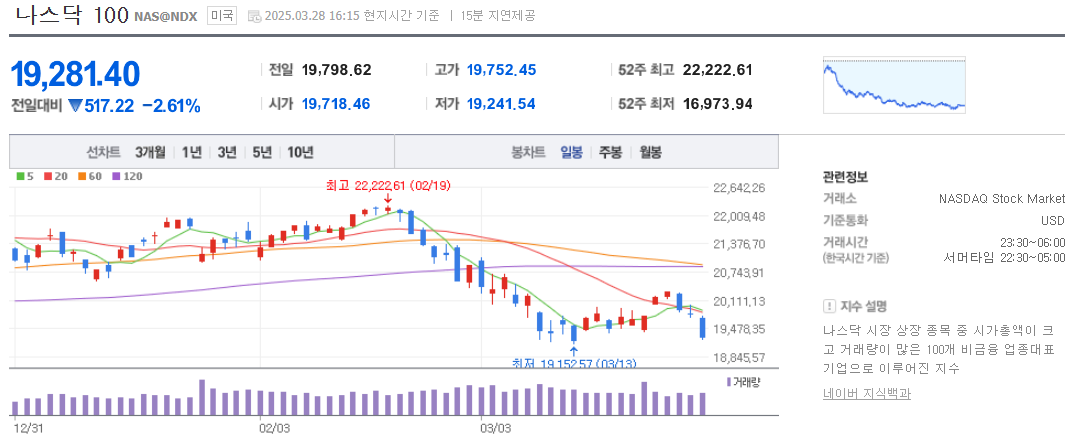Viewport: 1082px width, 436px height.
Task: Click the day high value 19,752.45
Action: 502,70
